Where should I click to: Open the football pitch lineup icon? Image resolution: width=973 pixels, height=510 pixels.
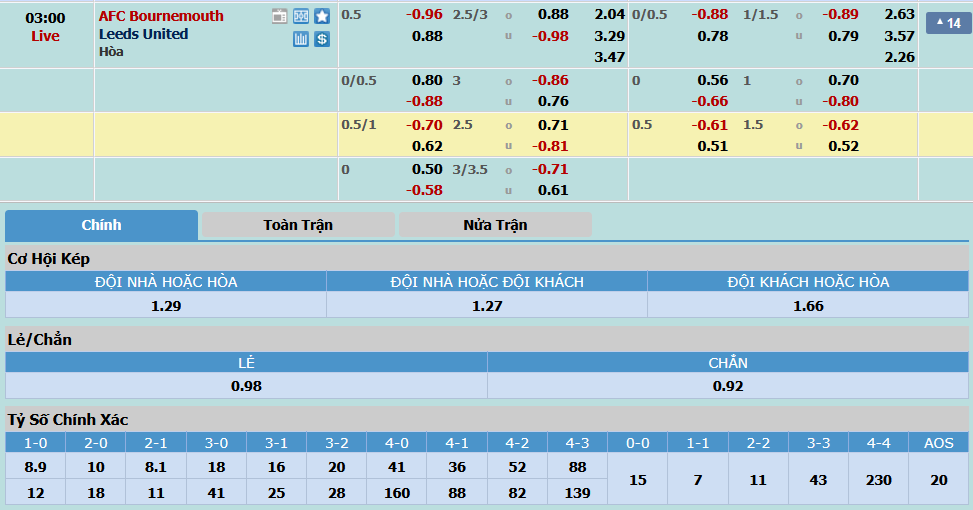(301, 16)
